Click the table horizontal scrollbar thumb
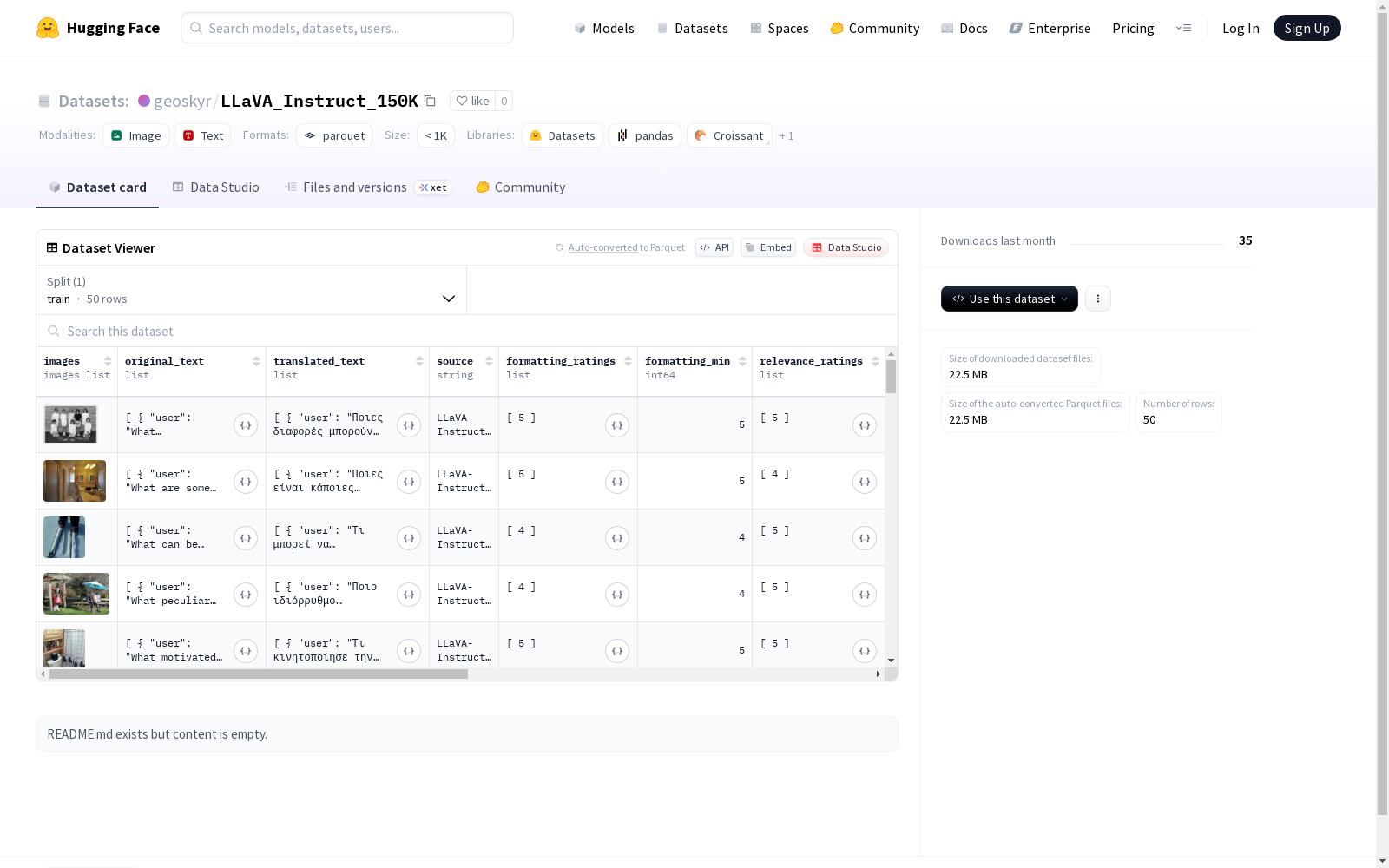Image resolution: width=1389 pixels, height=868 pixels. point(259,674)
